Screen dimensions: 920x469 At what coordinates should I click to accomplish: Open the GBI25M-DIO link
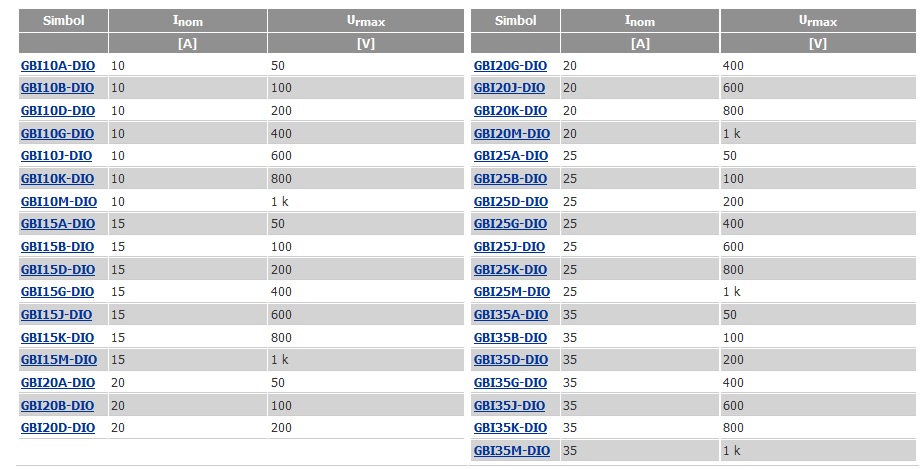[512, 292]
